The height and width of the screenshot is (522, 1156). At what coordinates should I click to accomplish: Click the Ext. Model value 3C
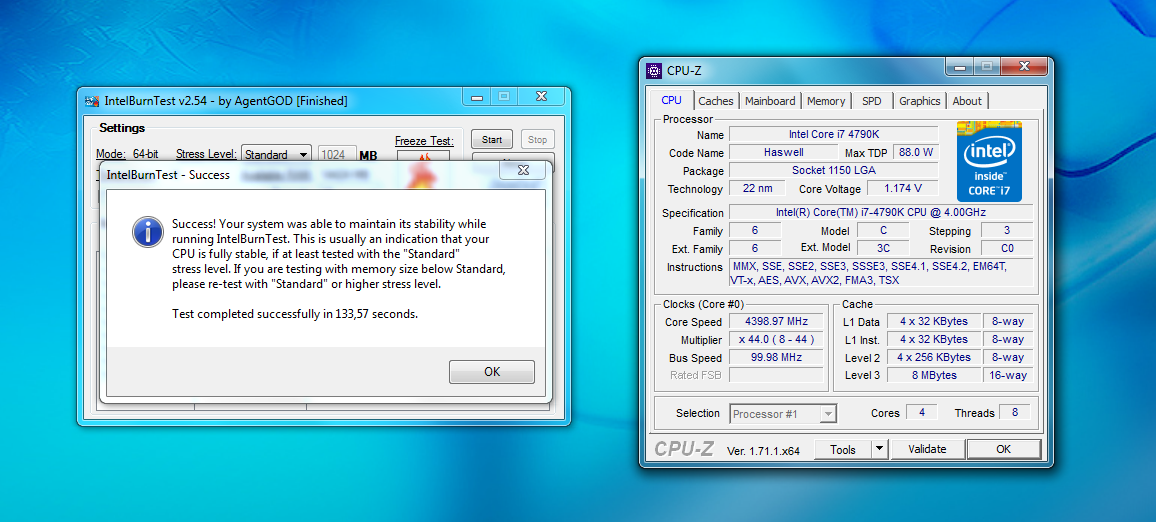tap(883, 248)
